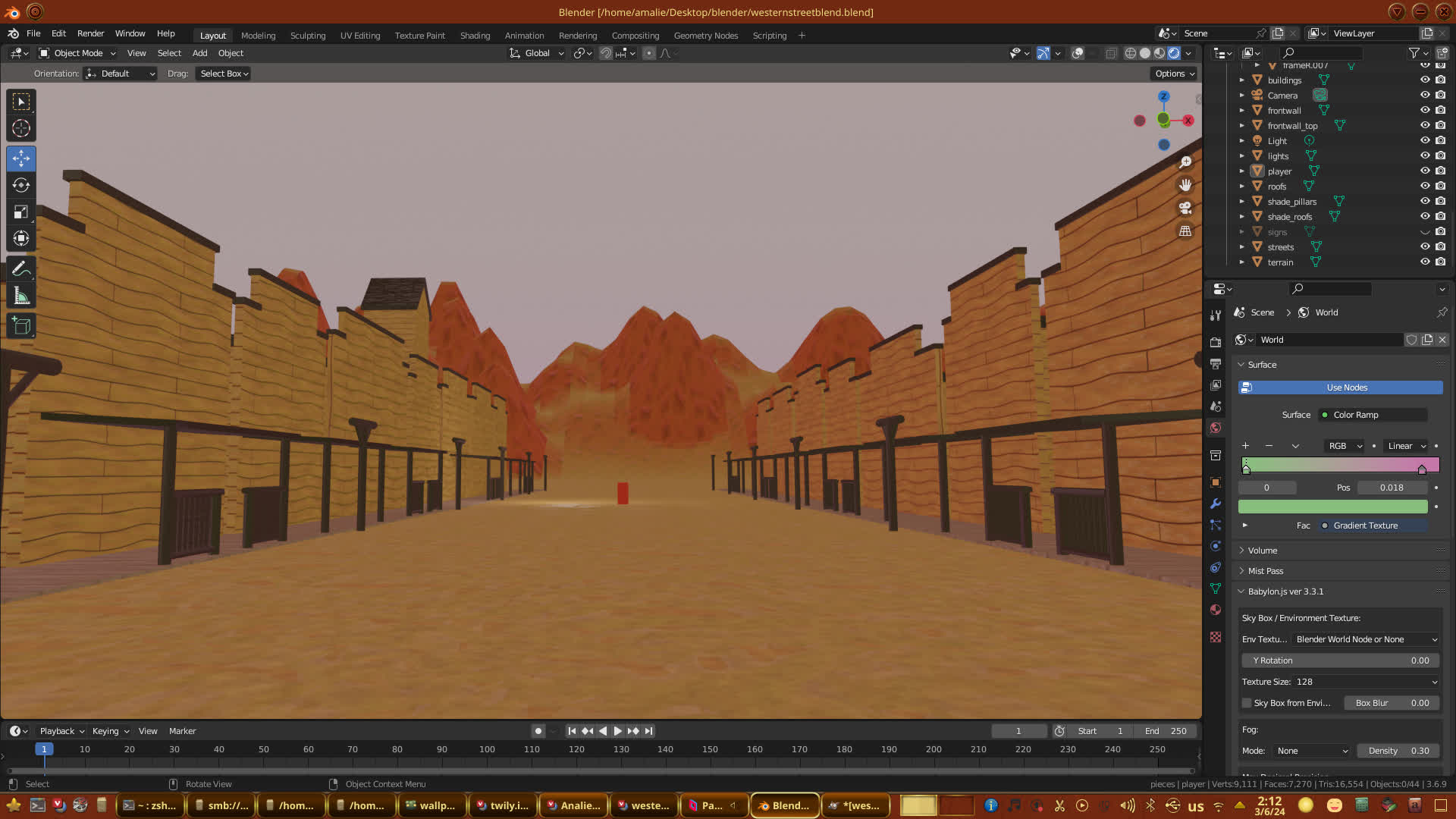
Task: Open Modifier properties wrench tab
Action: tap(1216, 504)
